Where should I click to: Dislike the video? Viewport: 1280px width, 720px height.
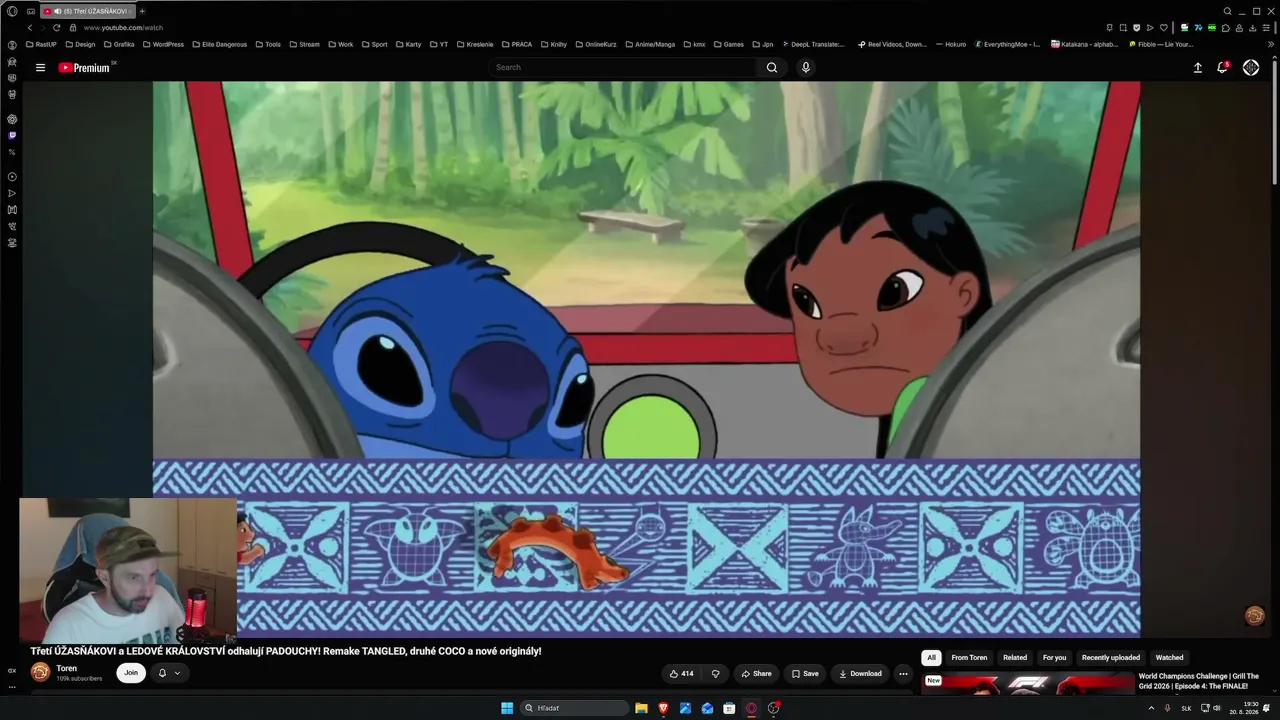point(715,674)
